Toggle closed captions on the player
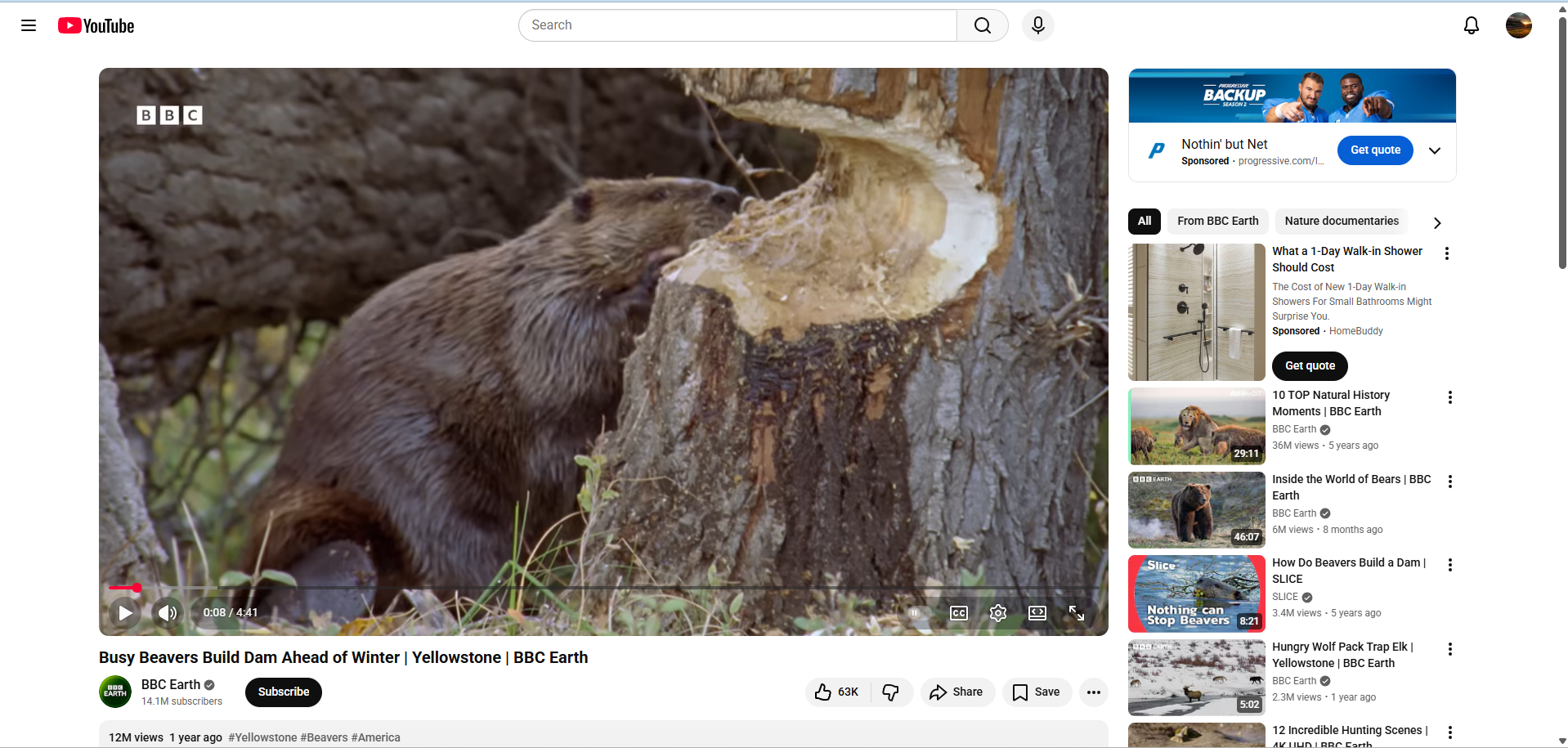 pyautogui.click(x=958, y=613)
